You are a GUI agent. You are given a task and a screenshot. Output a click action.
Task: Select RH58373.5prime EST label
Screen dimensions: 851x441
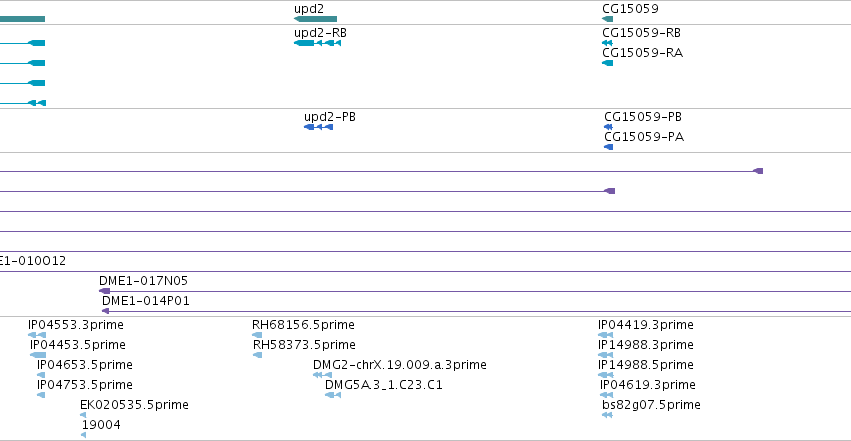pos(304,345)
